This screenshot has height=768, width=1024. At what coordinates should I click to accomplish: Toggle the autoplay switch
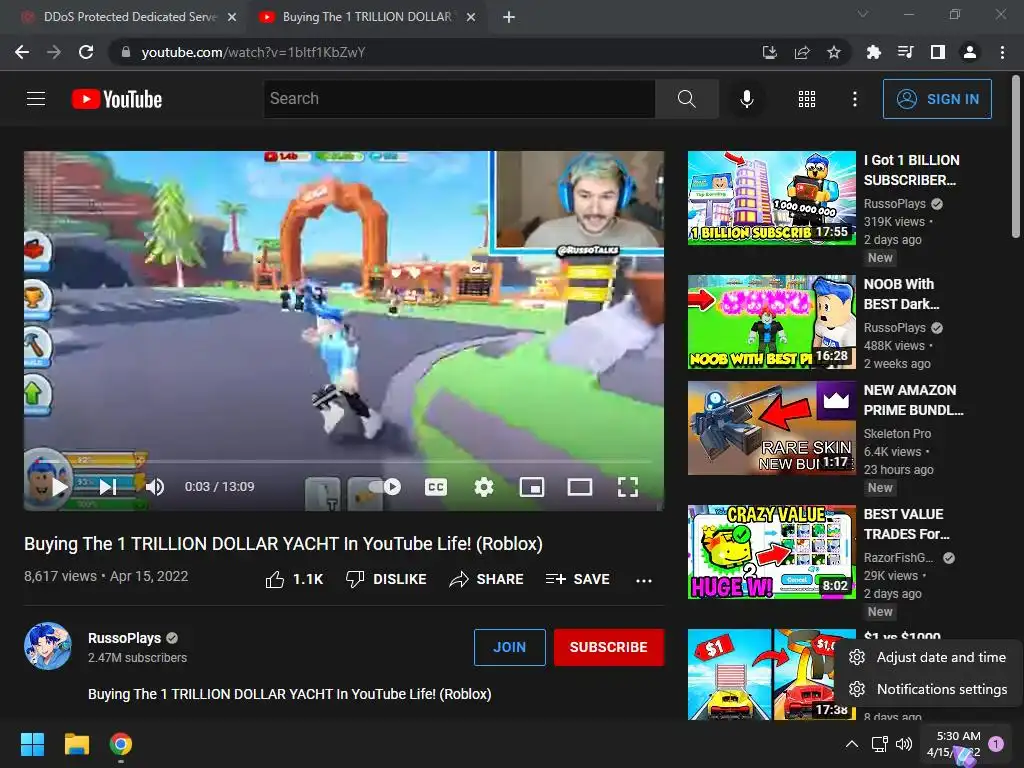pos(385,487)
